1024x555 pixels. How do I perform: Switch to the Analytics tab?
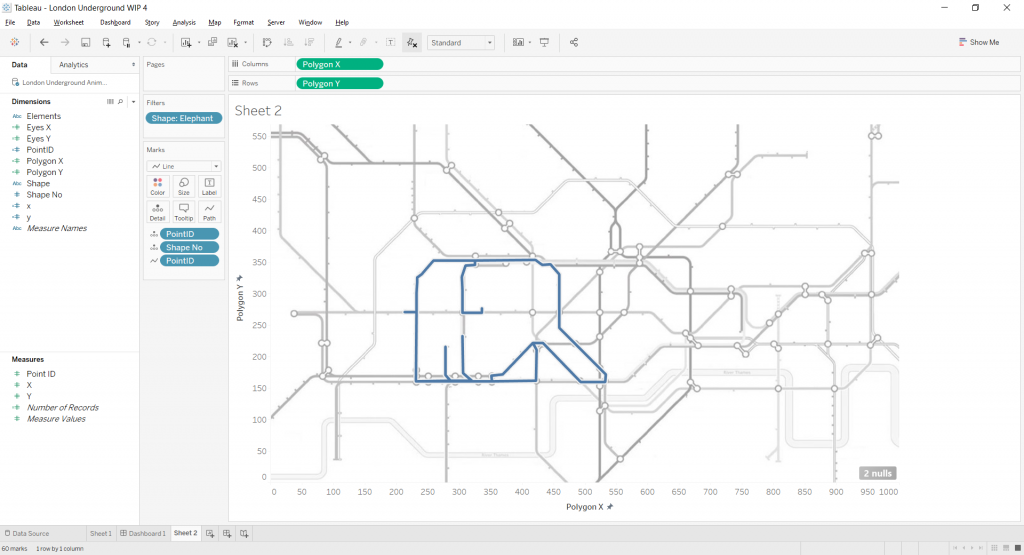point(73,65)
